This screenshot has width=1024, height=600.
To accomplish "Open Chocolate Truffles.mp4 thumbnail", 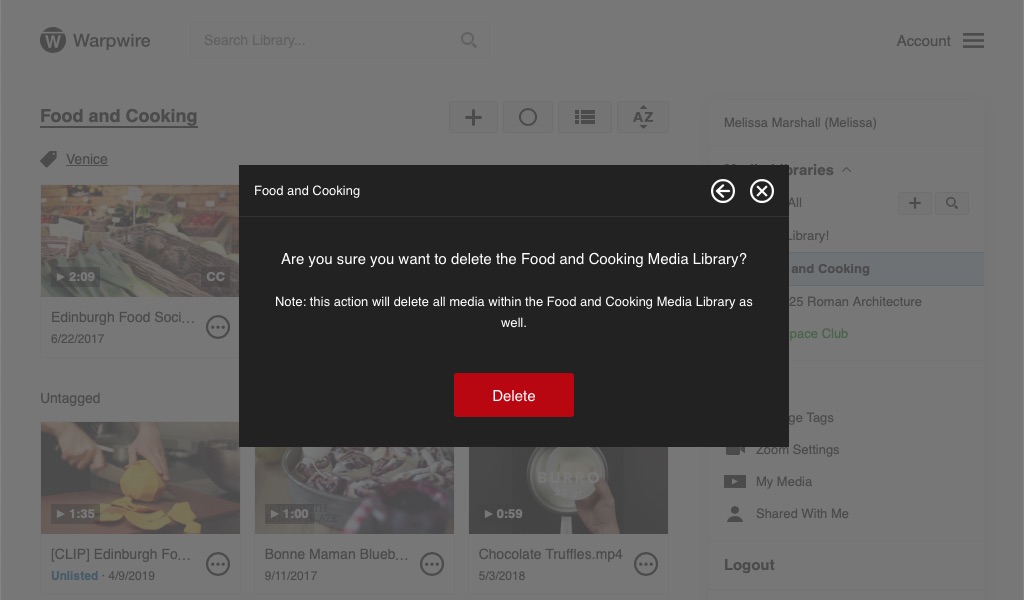I will [568, 490].
